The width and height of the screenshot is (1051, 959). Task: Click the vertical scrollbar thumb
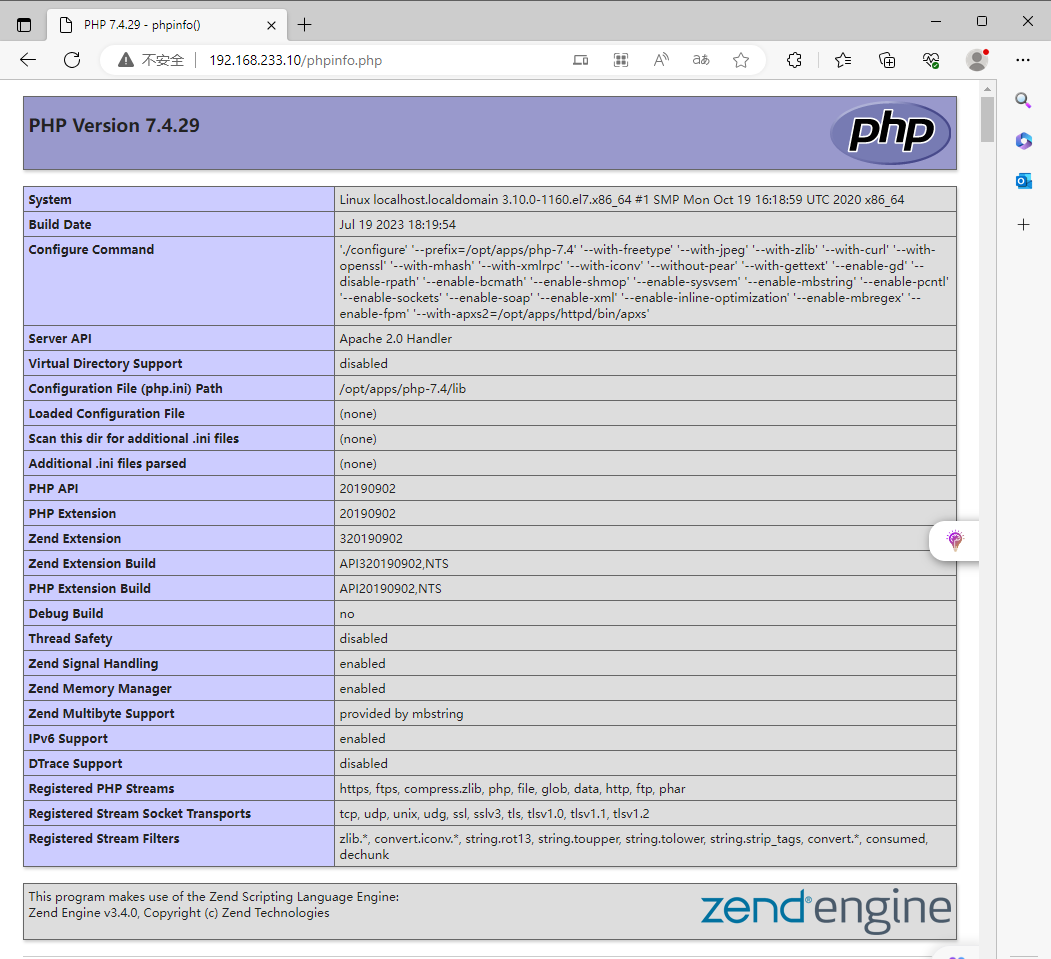[x=987, y=119]
